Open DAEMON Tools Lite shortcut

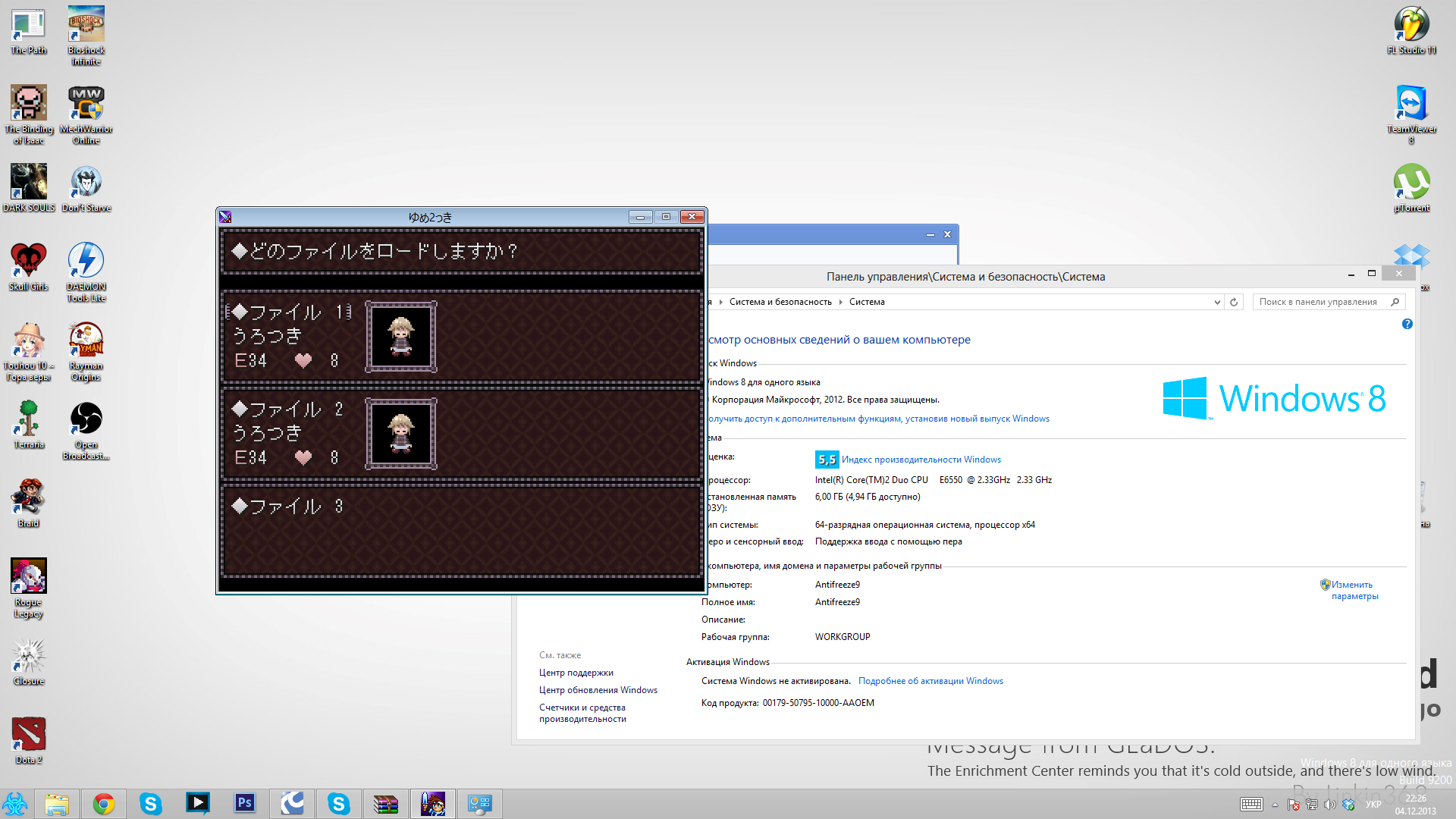click(x=86, y=272)
